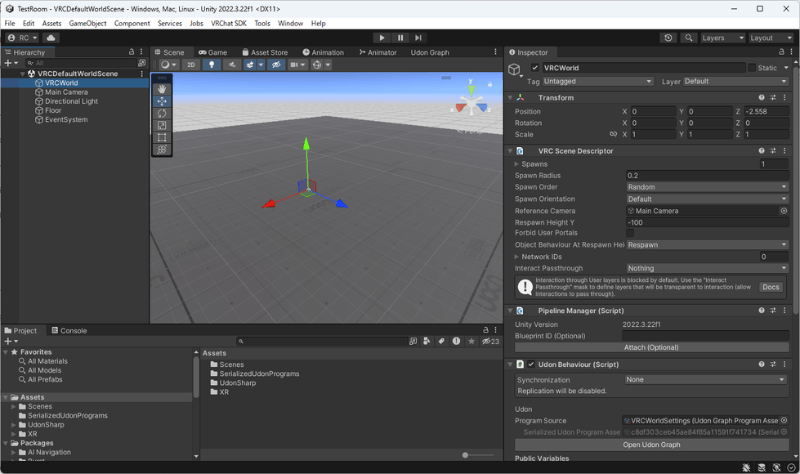Screen dimensions: 800x474
Task: Open Transform component help icon
Action: [x=761, y=97]
